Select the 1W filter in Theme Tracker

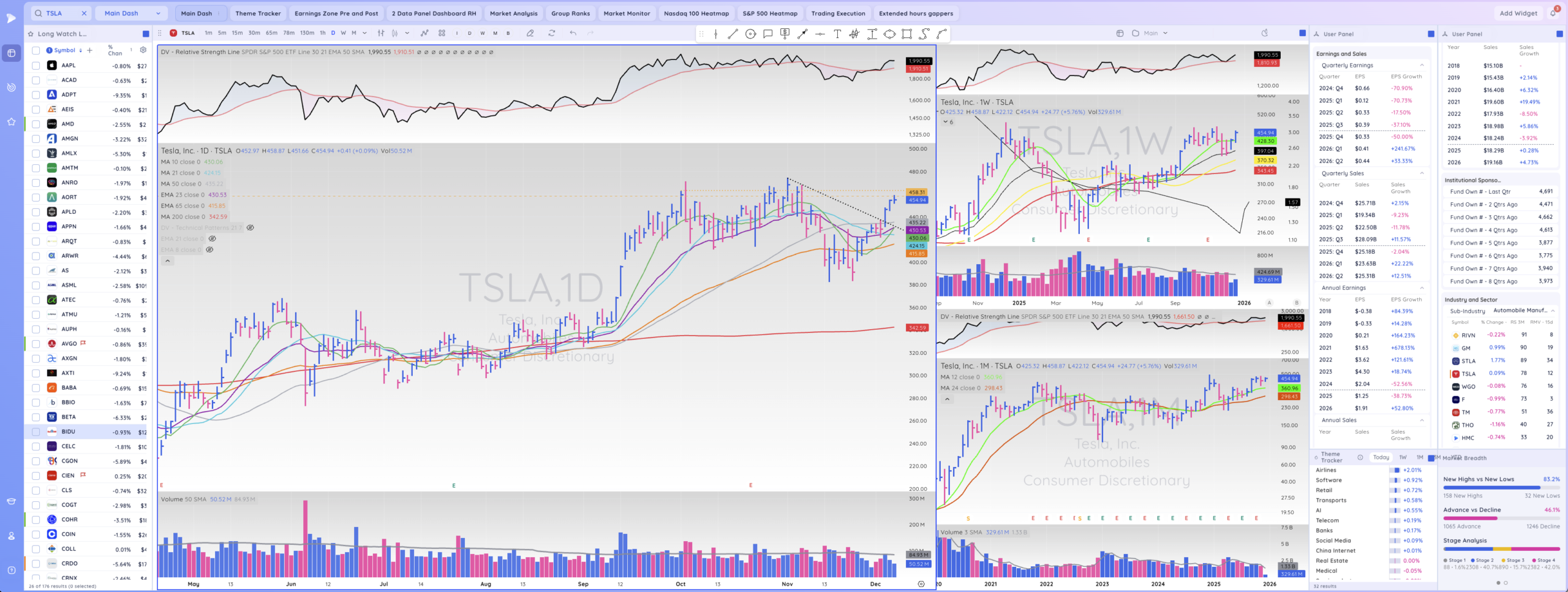pos(1403,457)
